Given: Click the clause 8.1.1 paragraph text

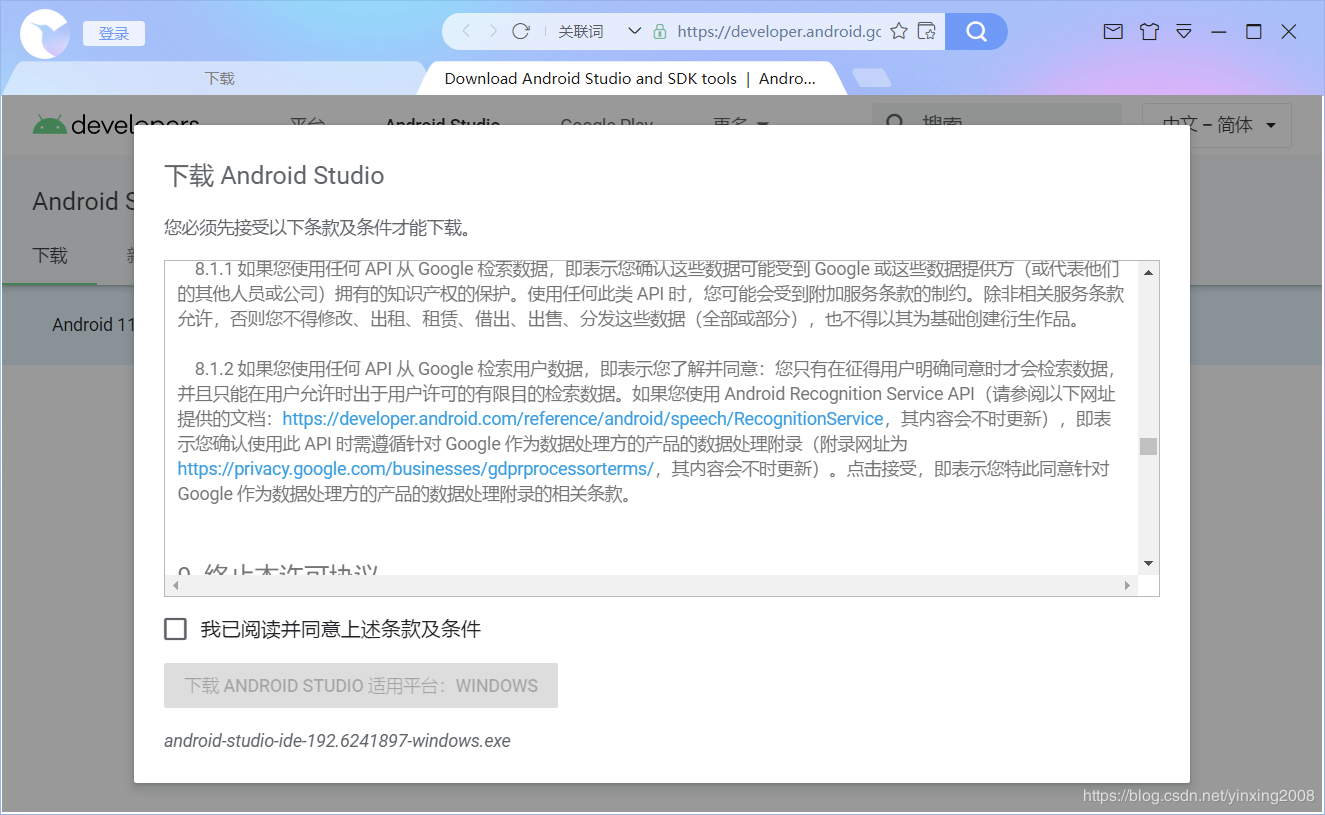Looking at the screenshot, I should [650, 294].
